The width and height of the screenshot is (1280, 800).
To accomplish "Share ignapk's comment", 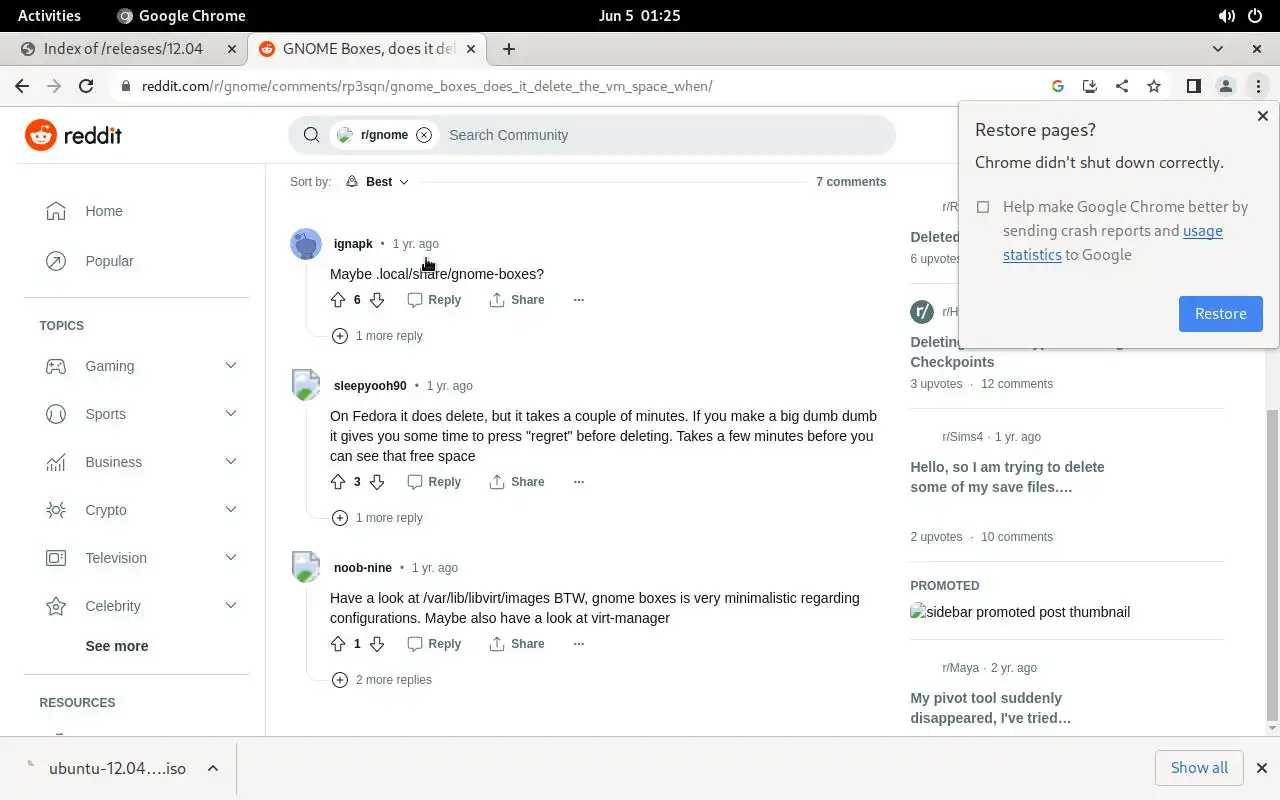I will coord(517,300).
